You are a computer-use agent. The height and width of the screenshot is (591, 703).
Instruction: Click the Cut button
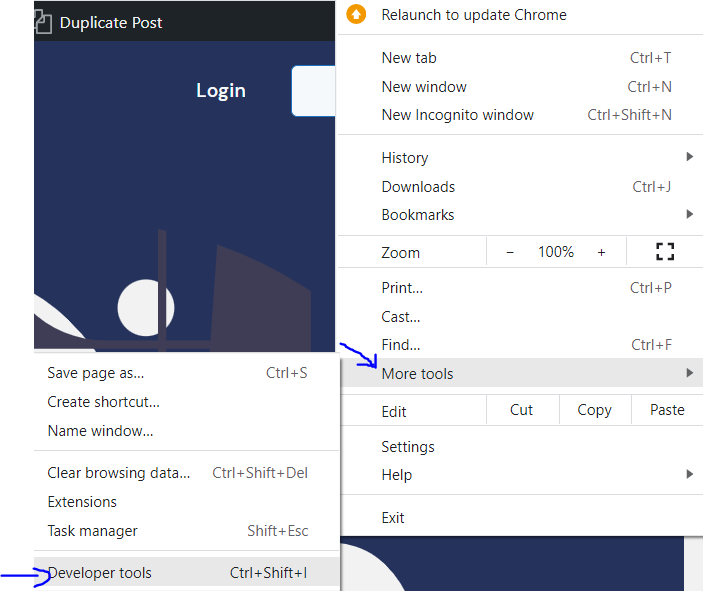pos(522,410)
